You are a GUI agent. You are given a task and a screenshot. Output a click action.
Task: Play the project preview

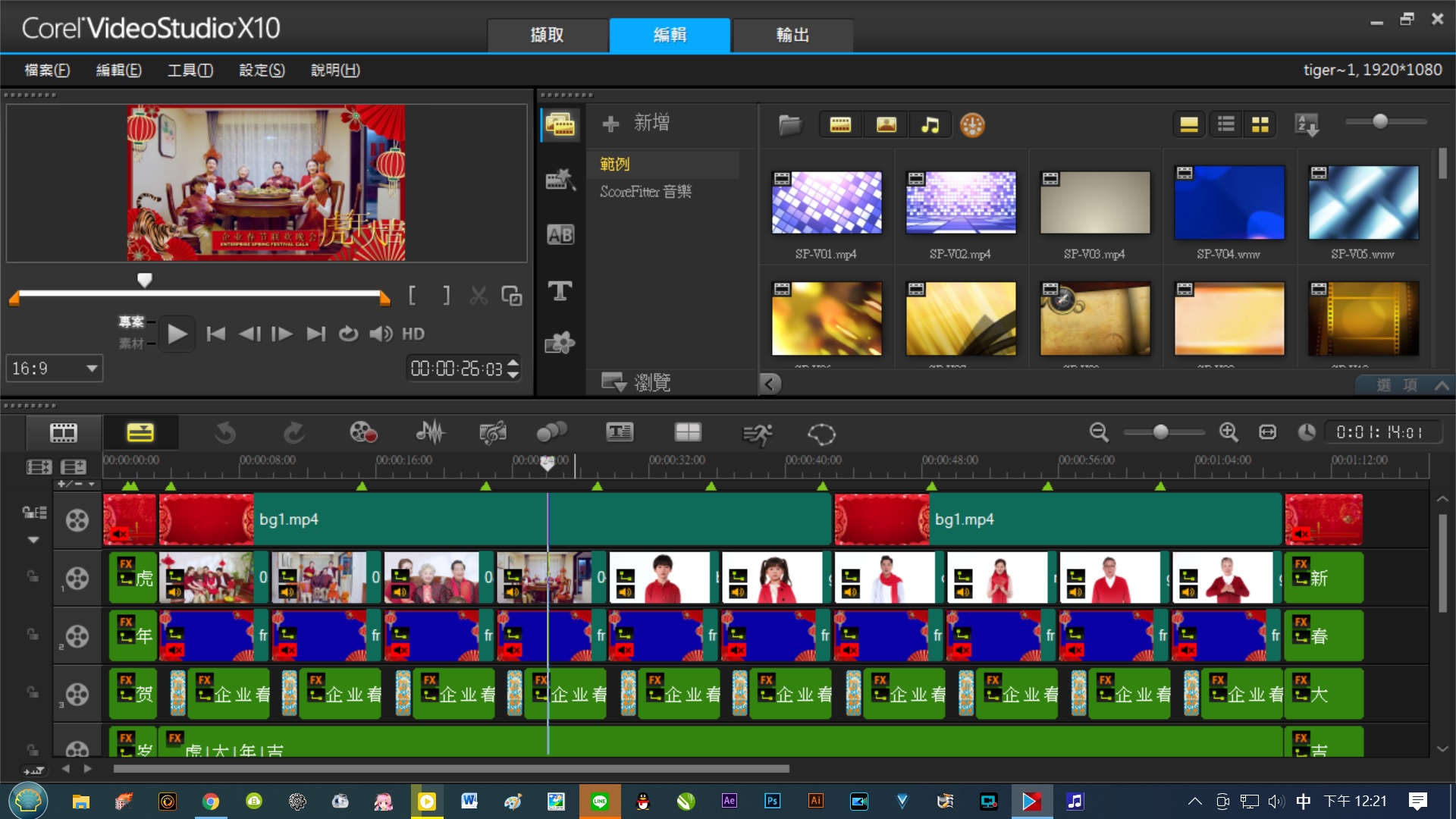pyautogui.click(x=177, y=334)
